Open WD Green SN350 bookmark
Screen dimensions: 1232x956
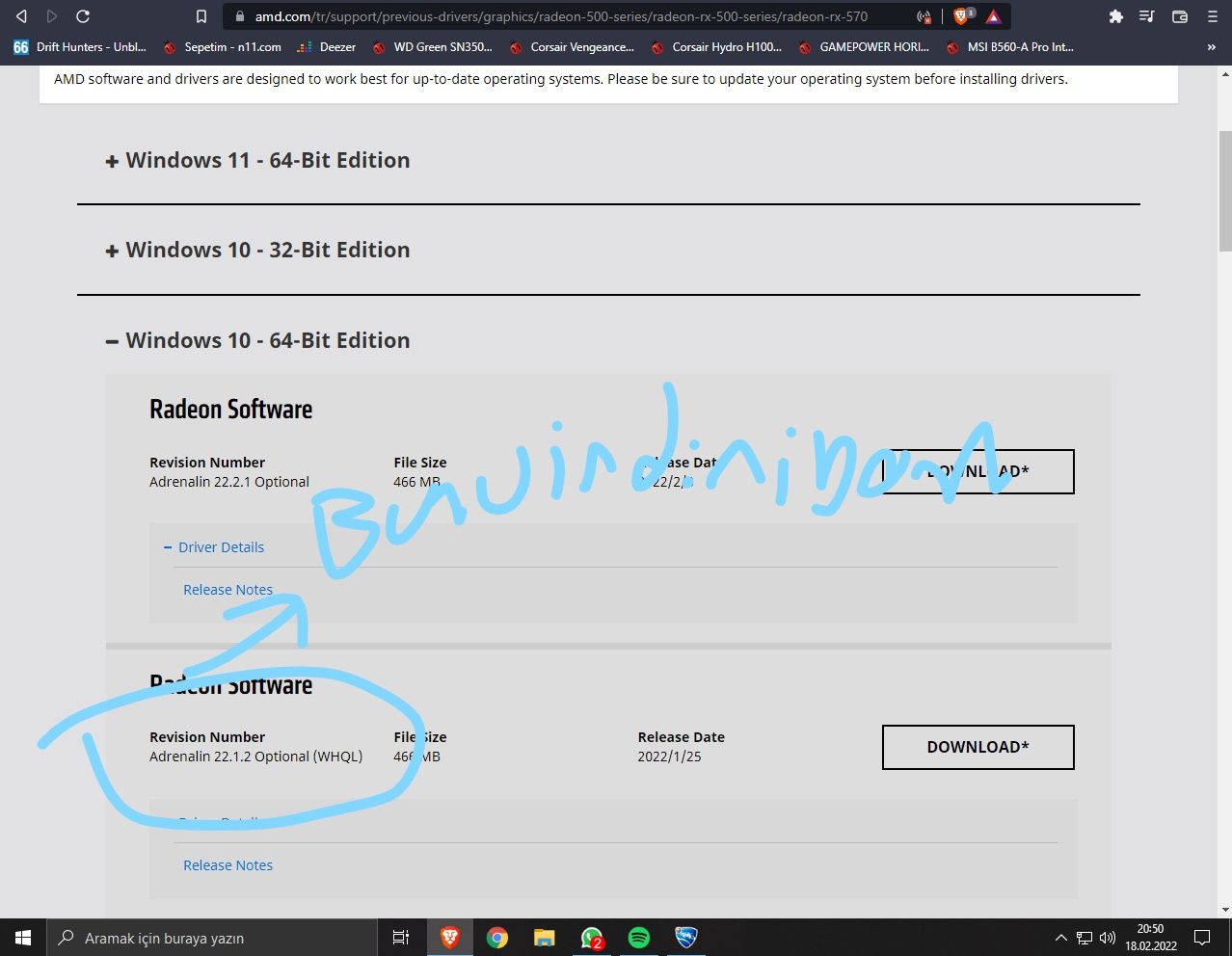433,46
